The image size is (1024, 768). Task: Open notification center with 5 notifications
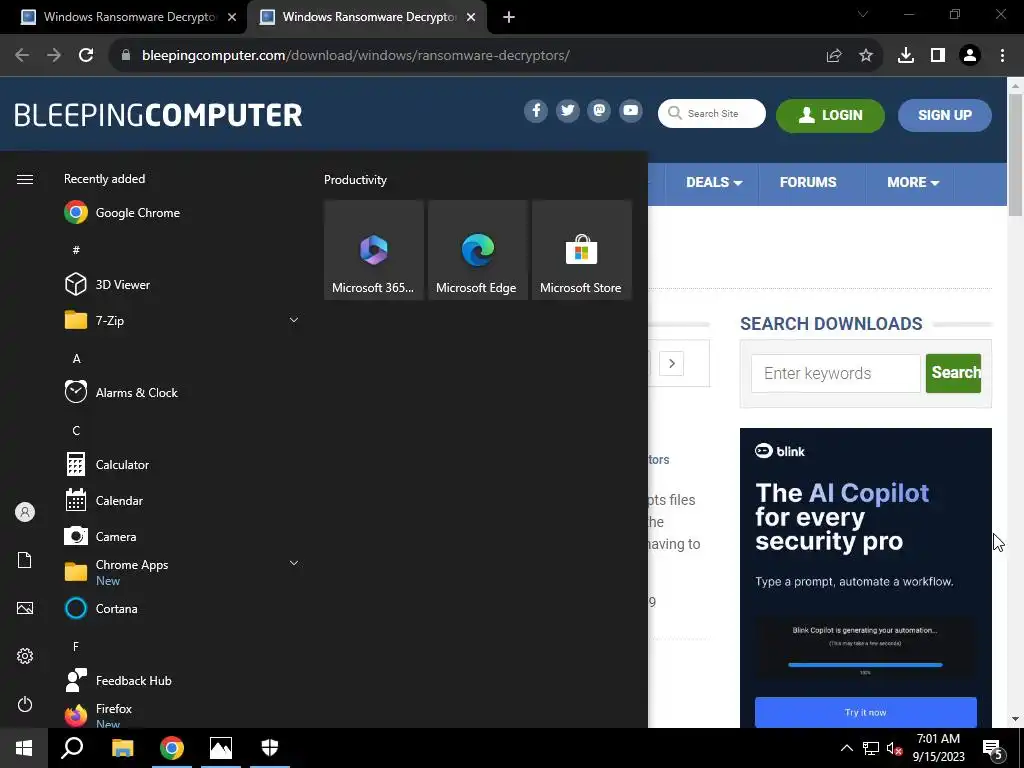click(x=993, y=749)
